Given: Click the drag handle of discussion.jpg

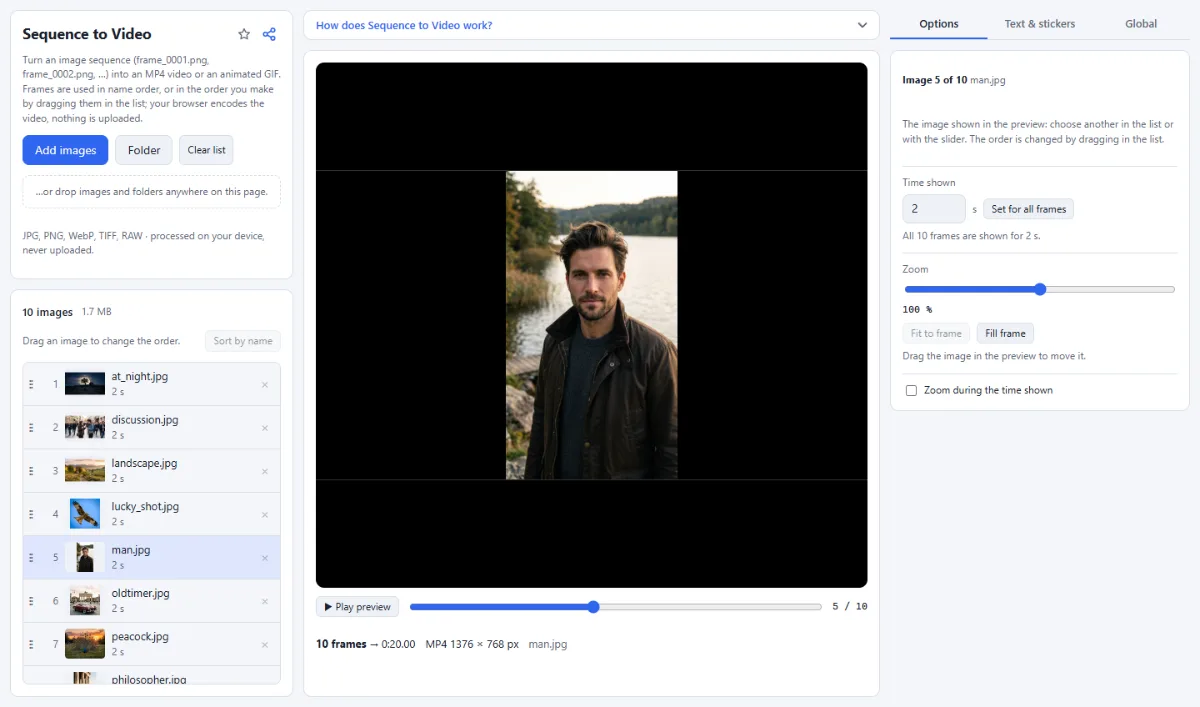Looking at the screenshot, I should [x=31, y=427].
